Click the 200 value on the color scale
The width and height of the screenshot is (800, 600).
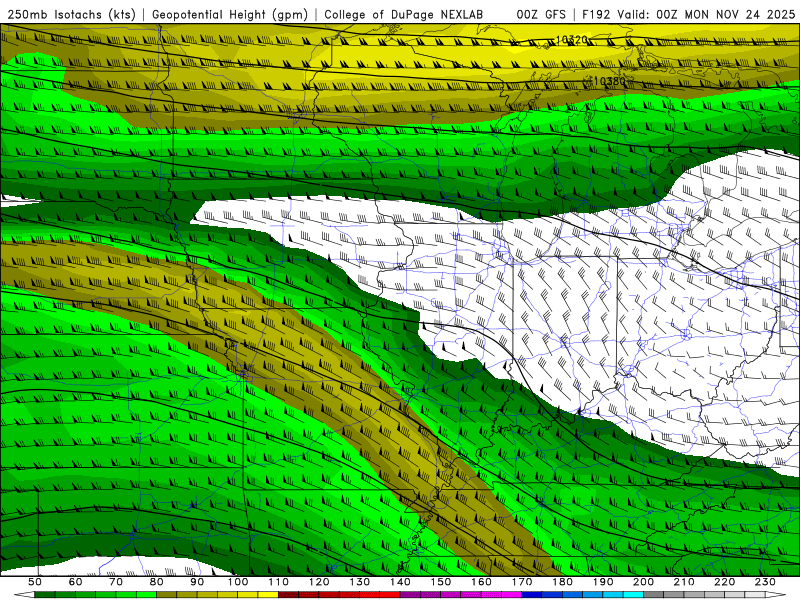(x=643, y=582)
